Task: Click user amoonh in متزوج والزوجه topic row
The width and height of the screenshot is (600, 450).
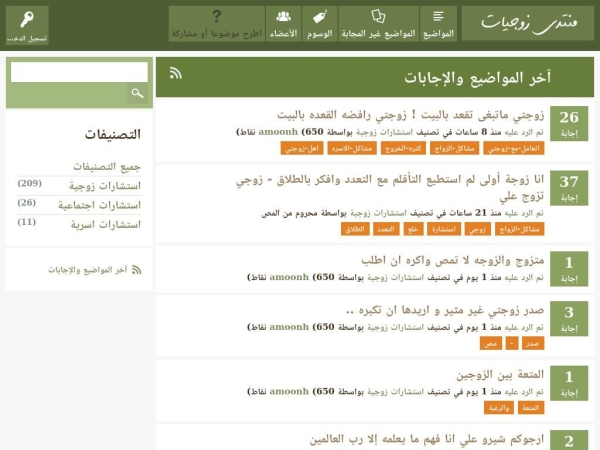Action: pyautogui.click(x=289, y=277)
